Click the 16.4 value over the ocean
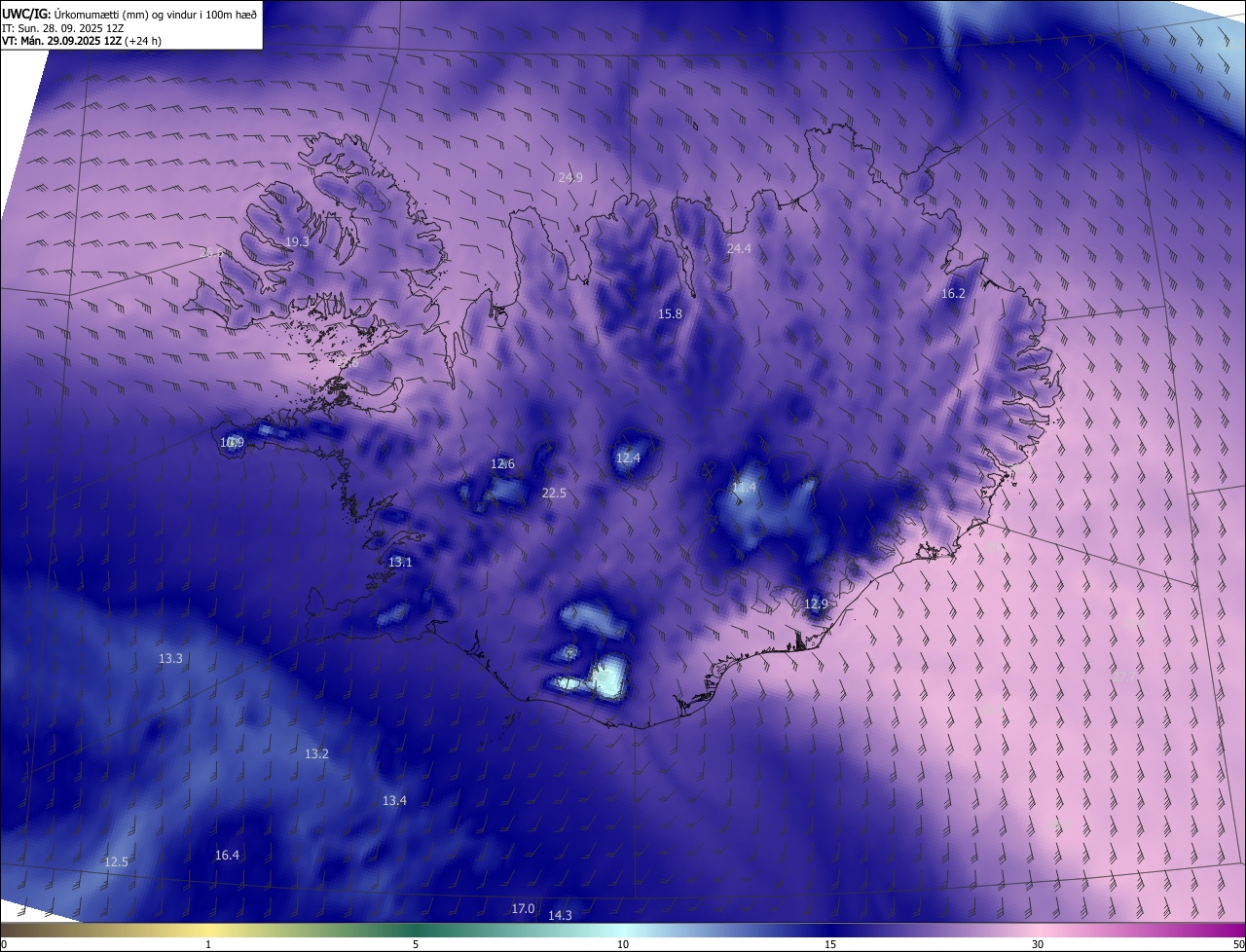The image size is (1246, 952). tap(227, 855)
